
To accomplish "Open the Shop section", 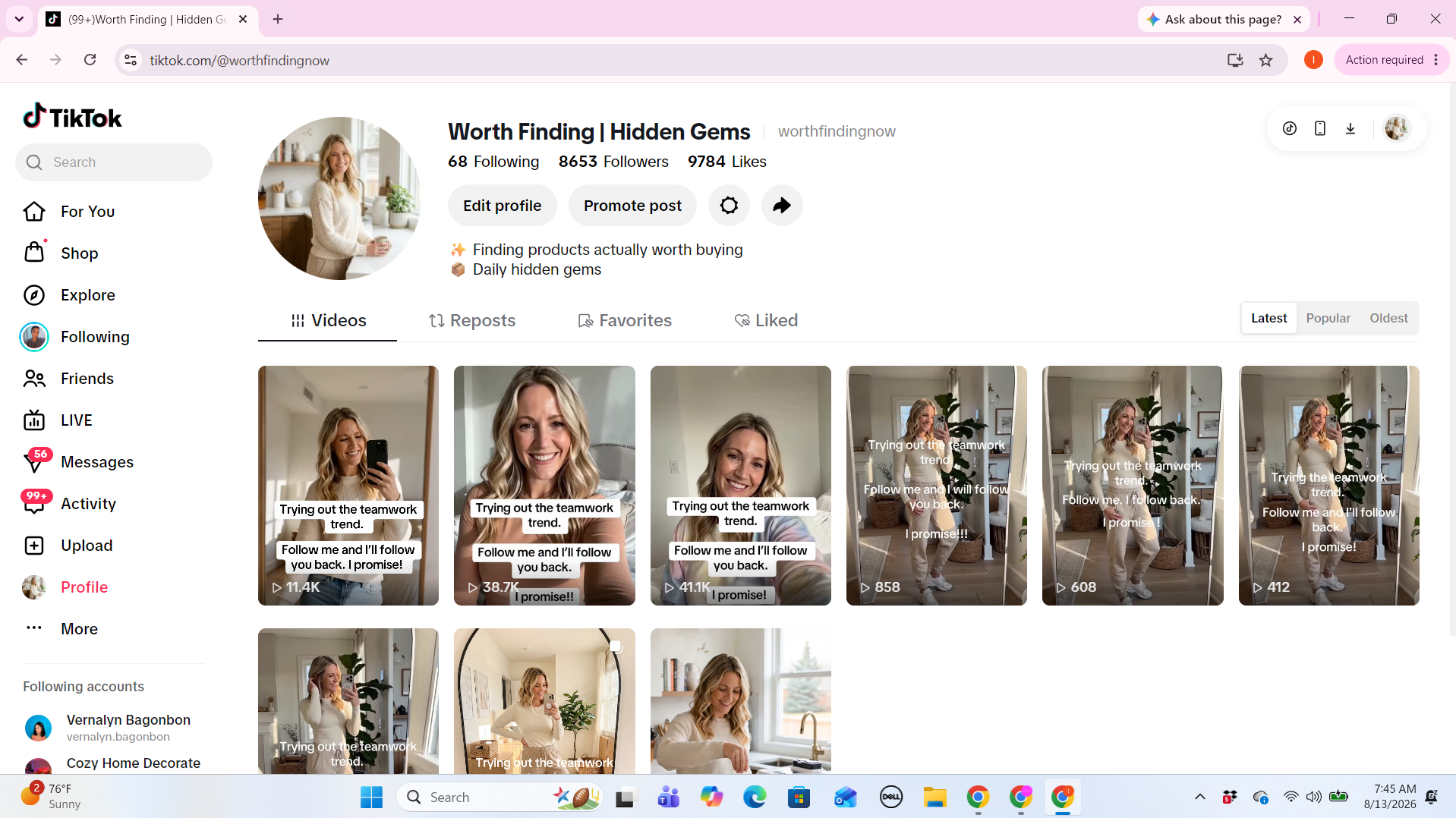I will point(61,253).
